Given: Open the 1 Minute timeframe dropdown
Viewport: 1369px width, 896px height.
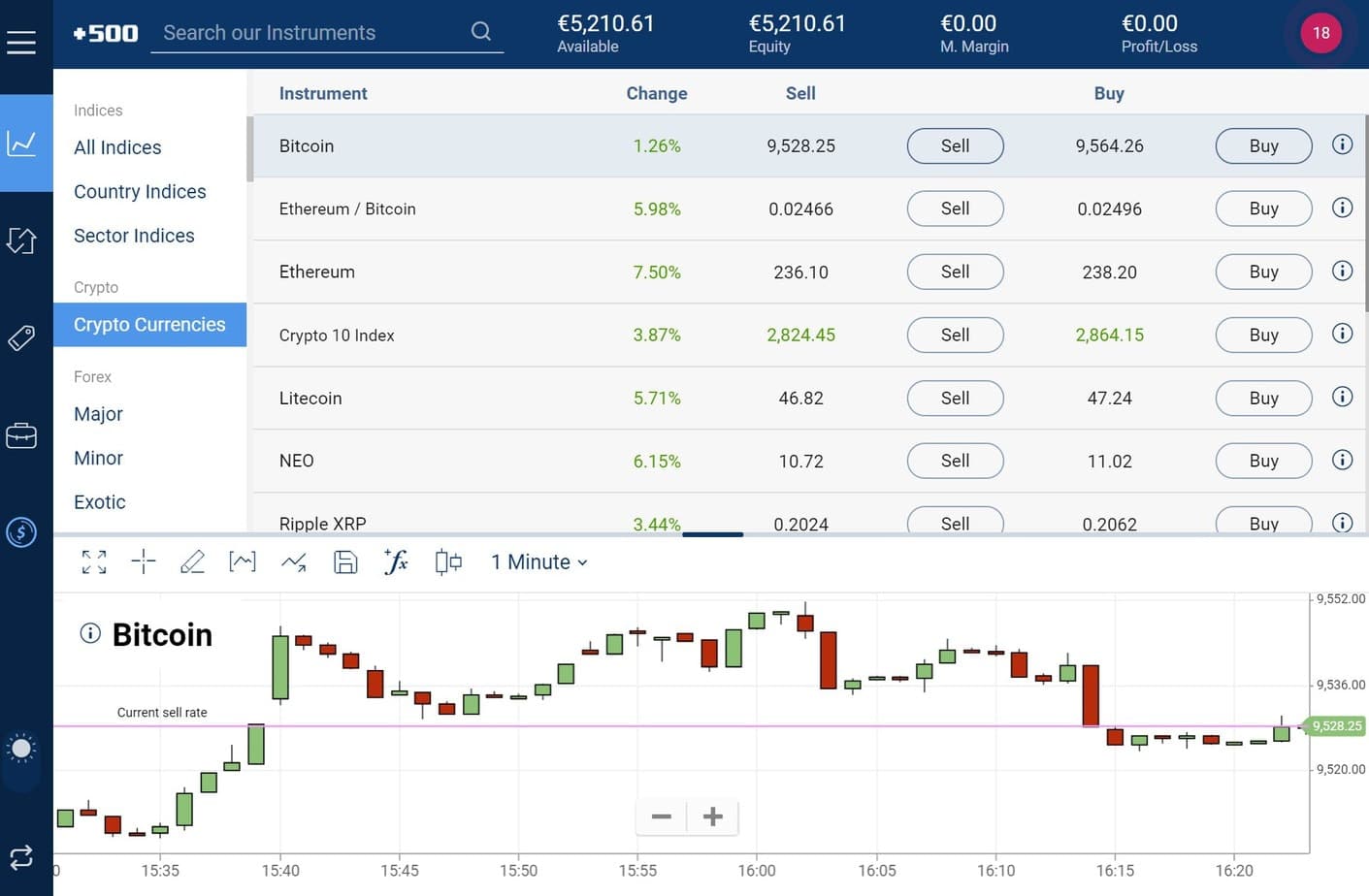Looking at the screenshot, I should pyautogui.click(x=539, y=562).
